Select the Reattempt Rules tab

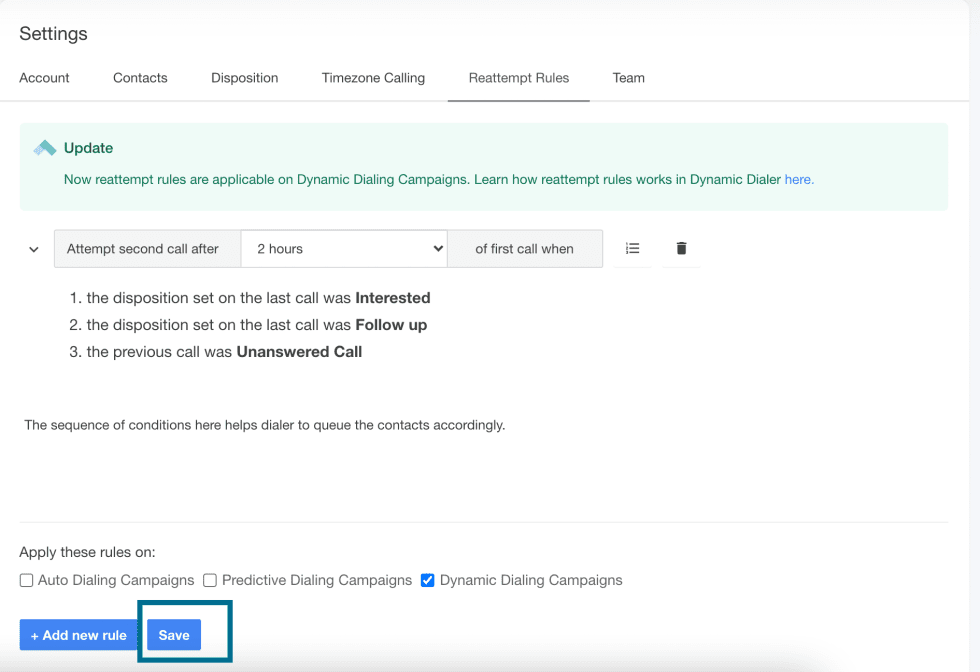coord(518,78)
